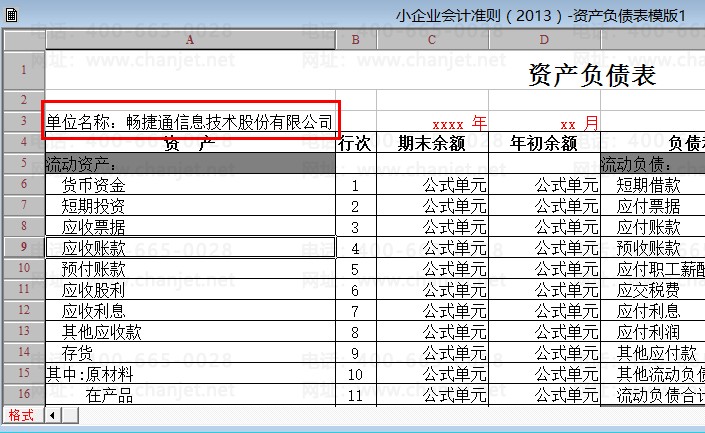Select the 应收股利 cell

point(190,290)
